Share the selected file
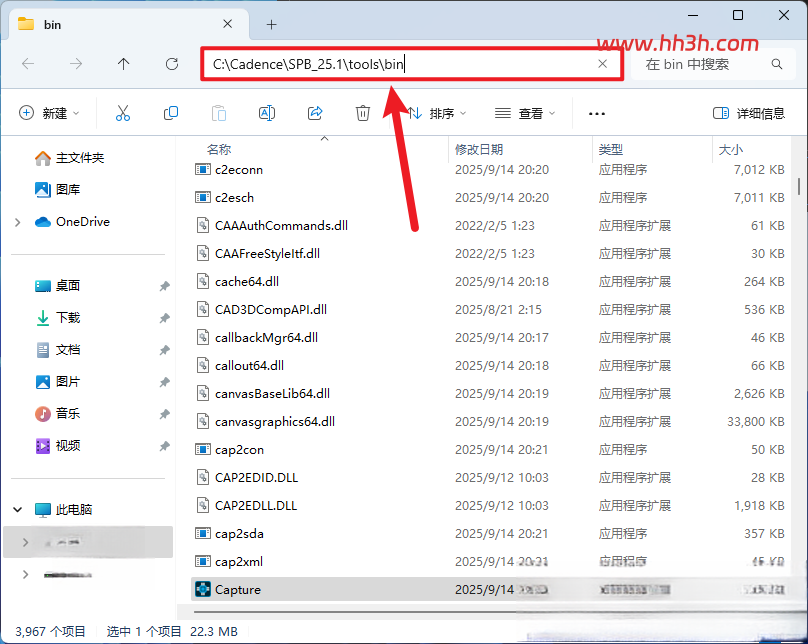 point(315,113)
